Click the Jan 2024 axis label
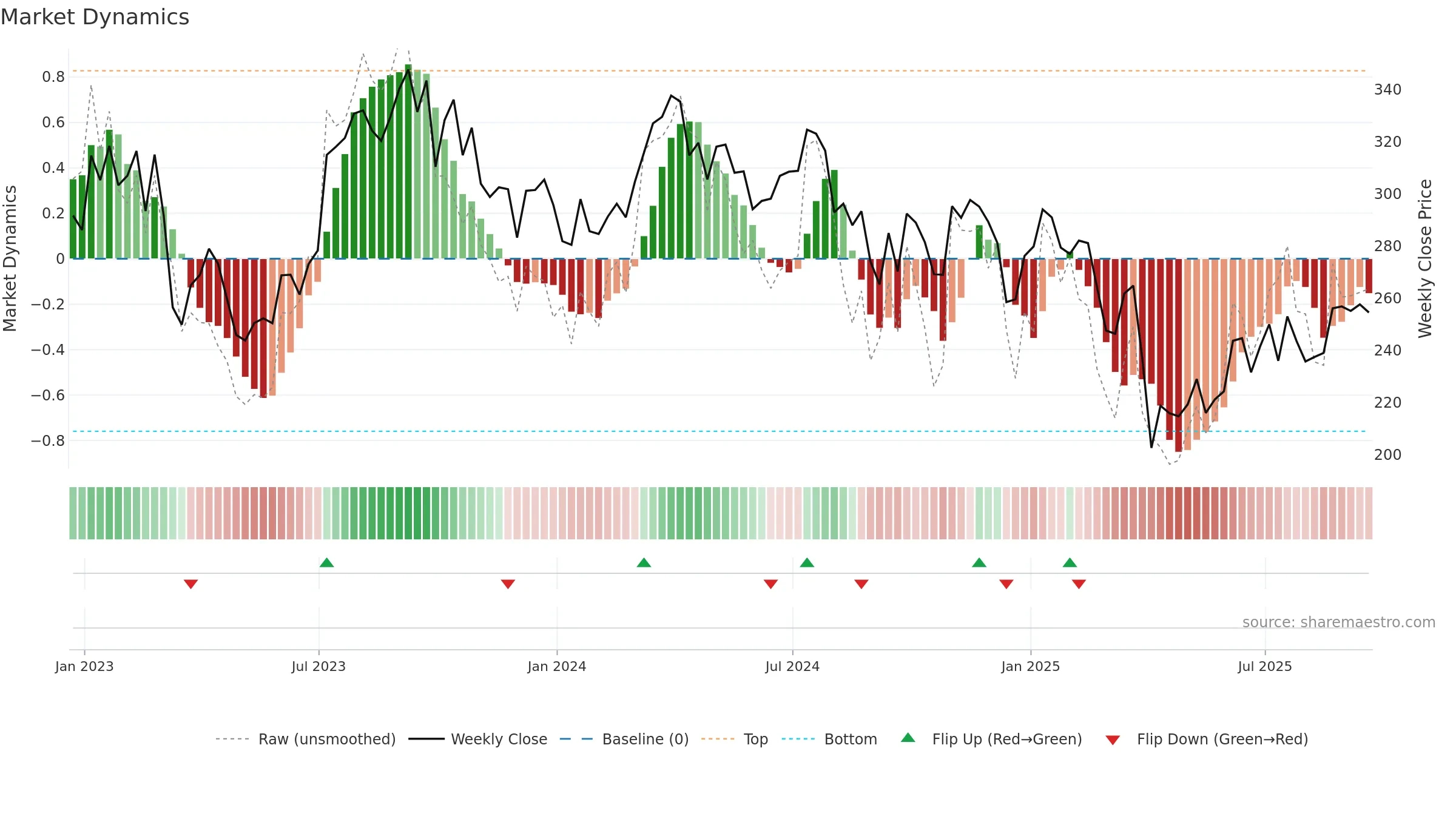This screenshot has width=1456, height=819. click(557, 666)
